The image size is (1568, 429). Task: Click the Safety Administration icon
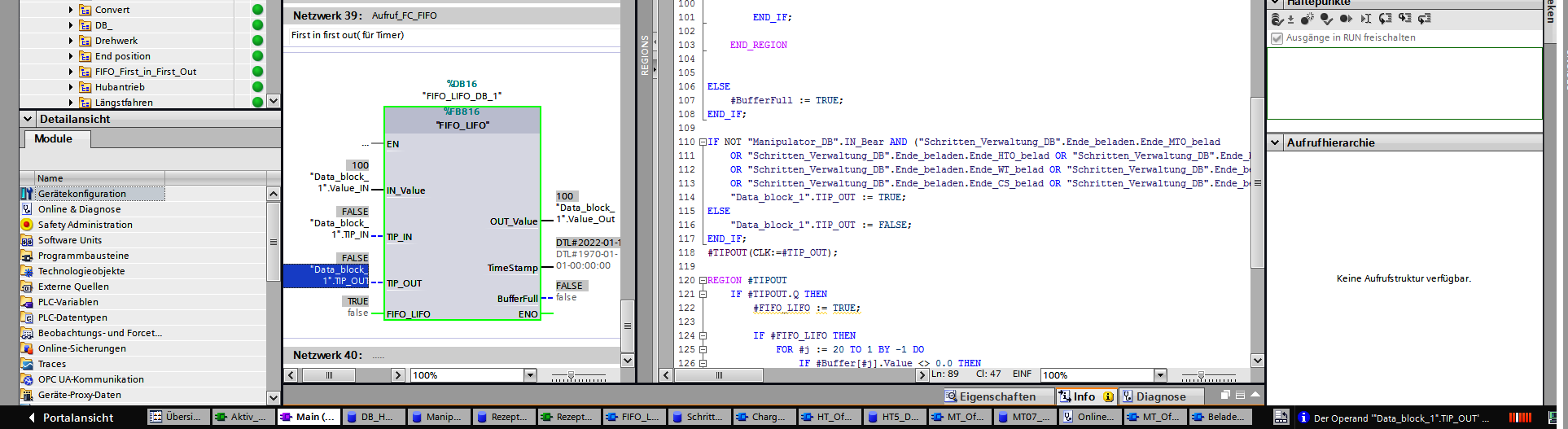click(x=27, y=225)
